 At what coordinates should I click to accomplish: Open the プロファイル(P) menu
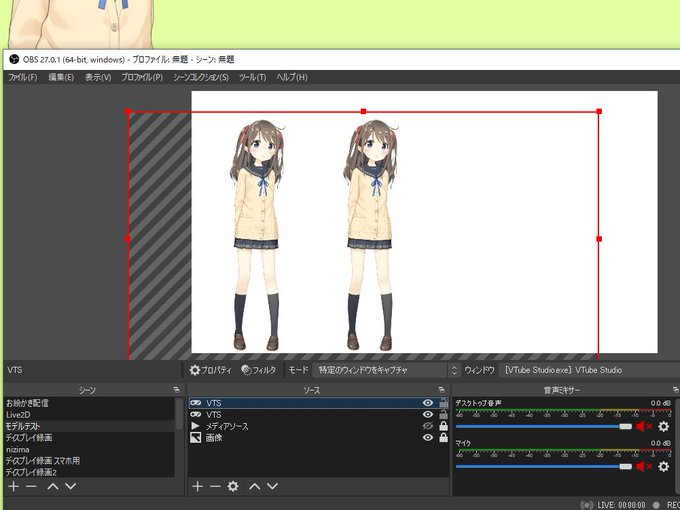142,78
